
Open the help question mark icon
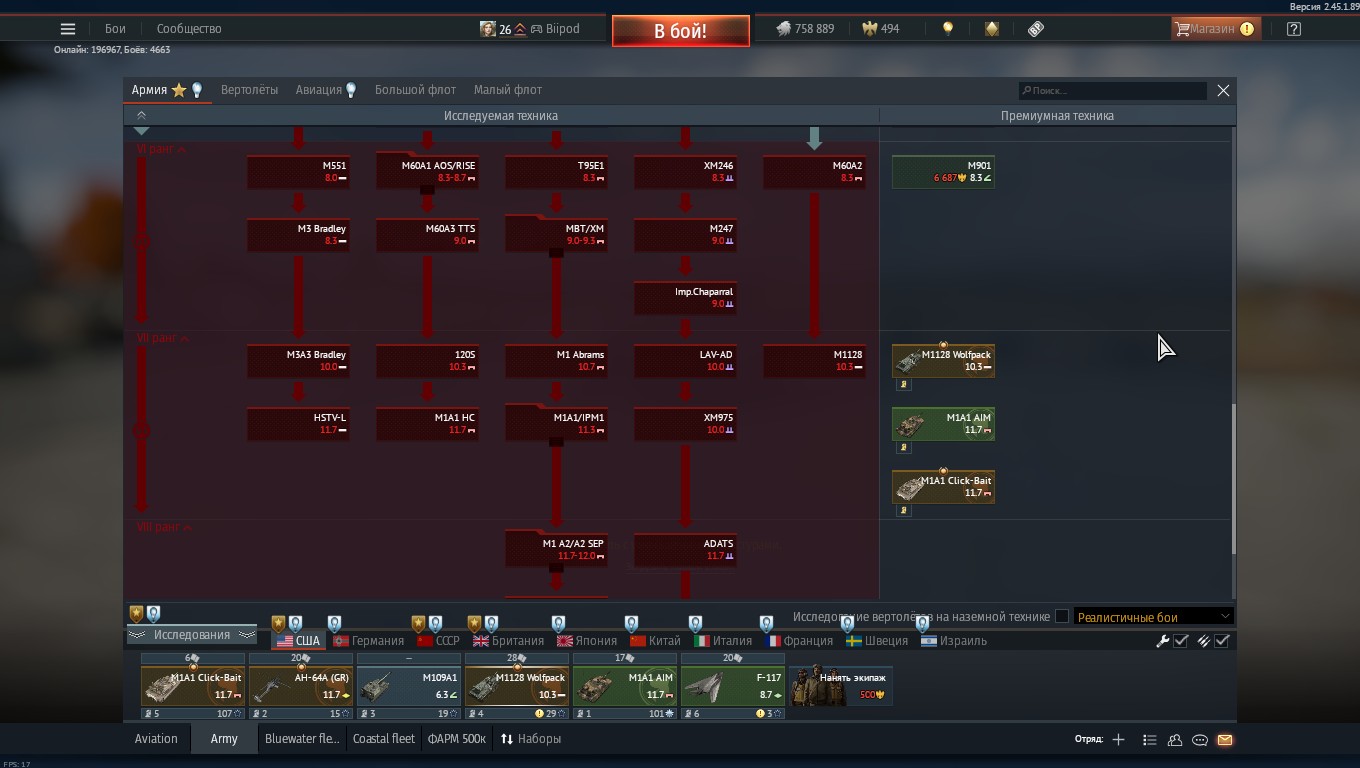pos(1294,29)
